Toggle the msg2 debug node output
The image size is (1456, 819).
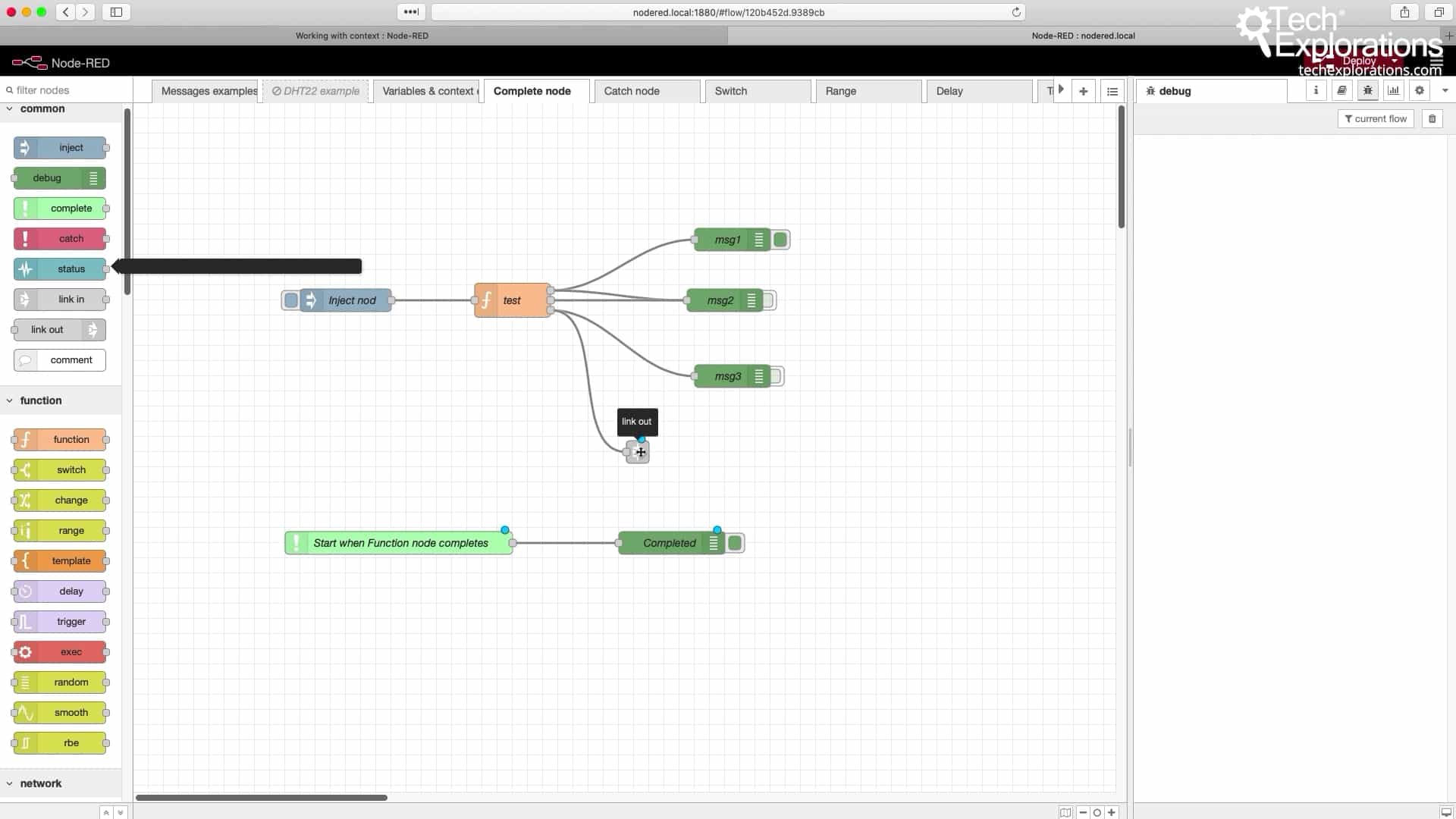point(769,300)
